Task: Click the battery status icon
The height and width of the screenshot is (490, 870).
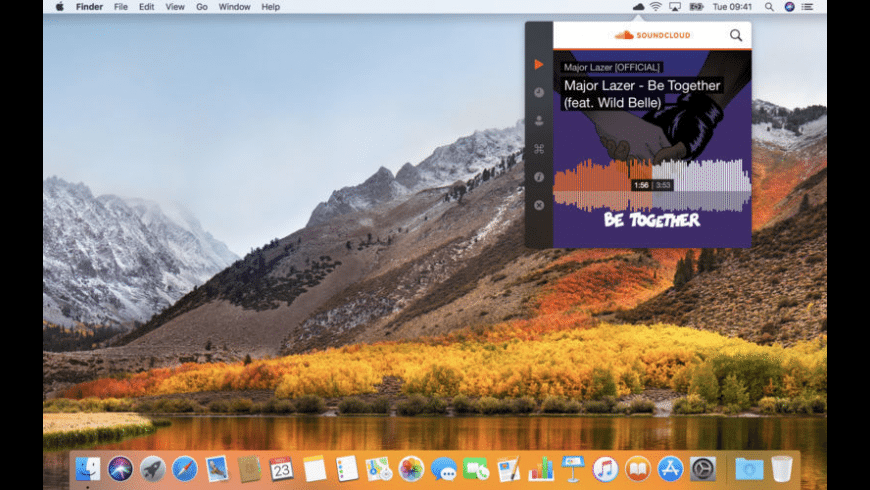Action: [696, 7]
